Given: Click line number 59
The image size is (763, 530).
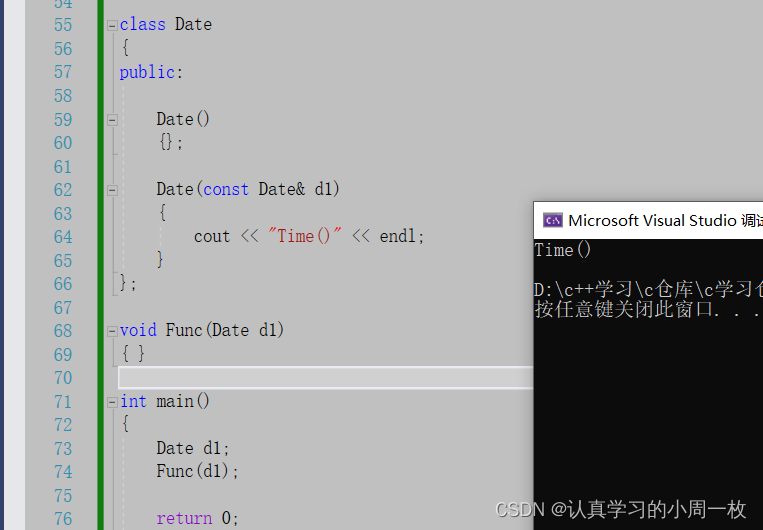Looking at the screenshot, I should 63,120.
